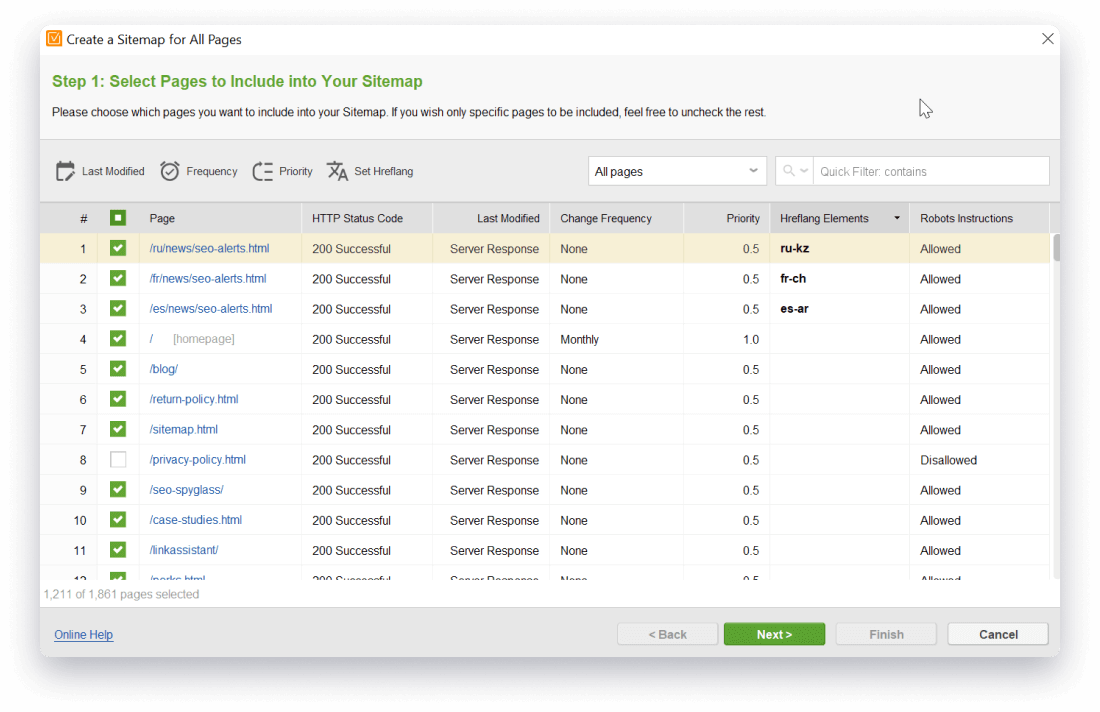Image resolution: width=1100 pixels, height=712 pixels.
Task: Uncheck the /case-studies.html row checkbox
Action: (118, 520)
